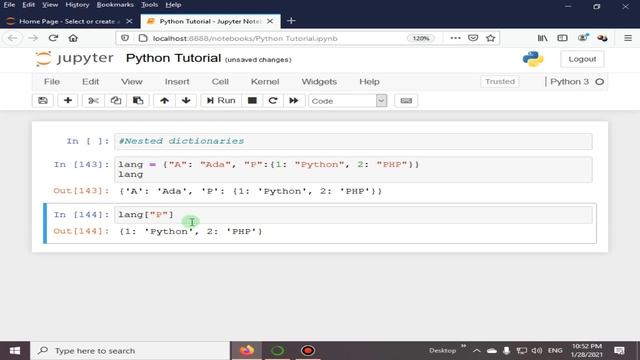Click the Jupyter logo link
Screen dimensions: 640x360
[x=74, y=58]
